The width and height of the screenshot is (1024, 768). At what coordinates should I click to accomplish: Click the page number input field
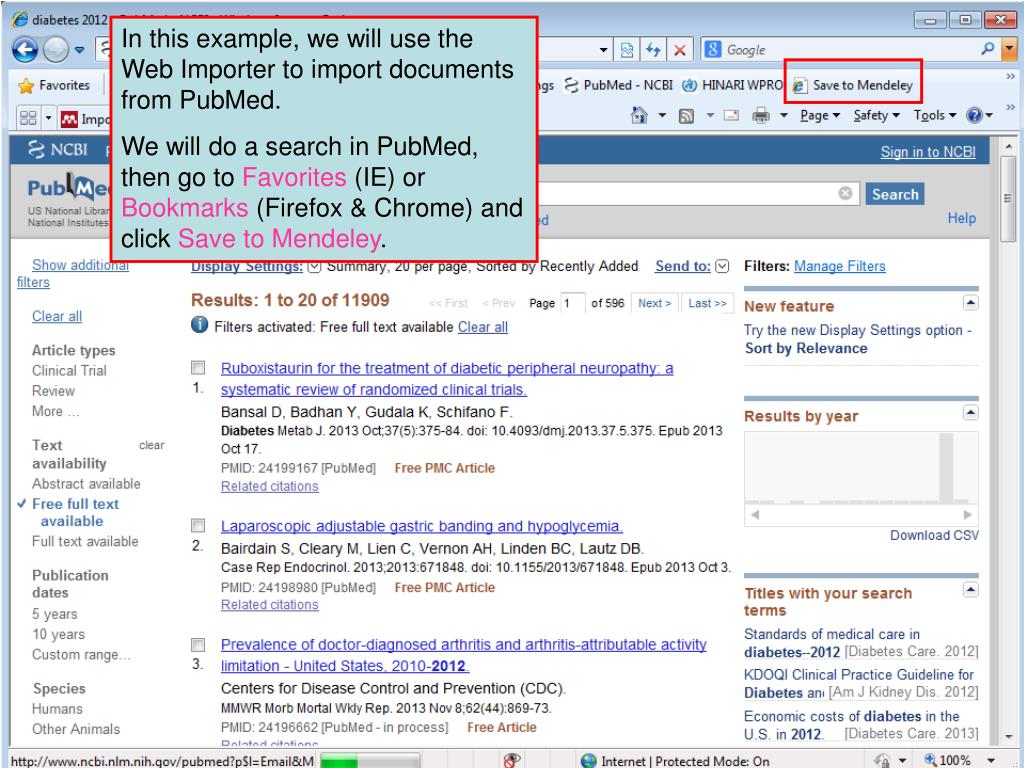click(x=572, y=303)
